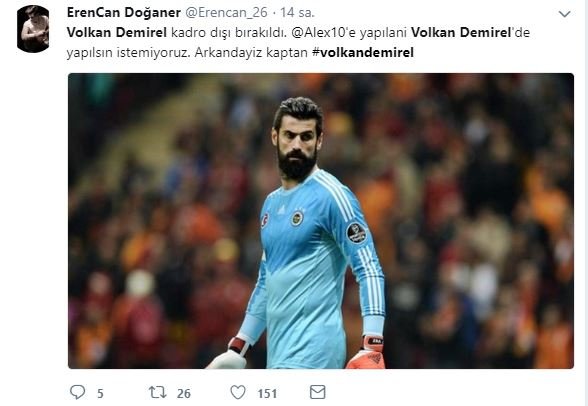
Task: Click the like count number 151
Action: point(267,393)
